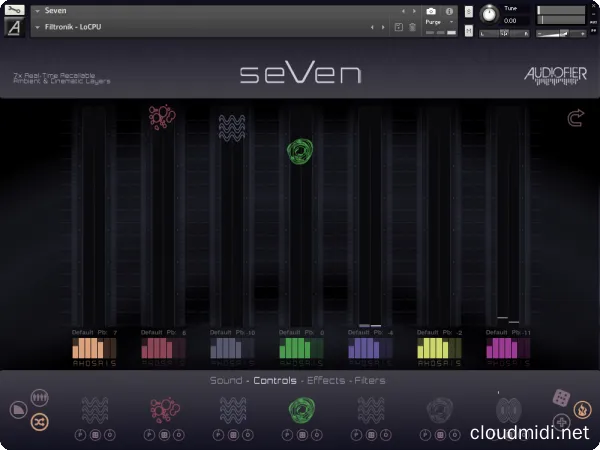600x450 pixels.
Task: Open the Default menu above the green envelope
Action: click(x=290, y=333)
